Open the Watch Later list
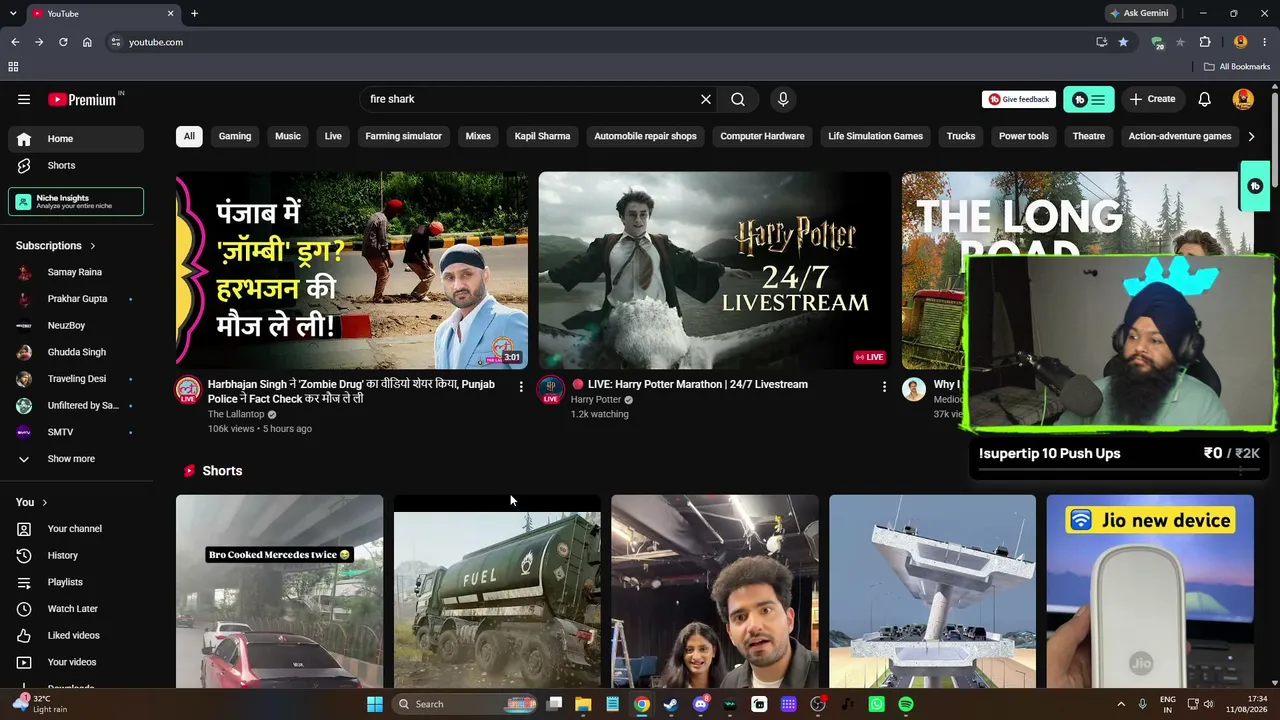Screen dimensions: 1280x720 coord(76,609)
